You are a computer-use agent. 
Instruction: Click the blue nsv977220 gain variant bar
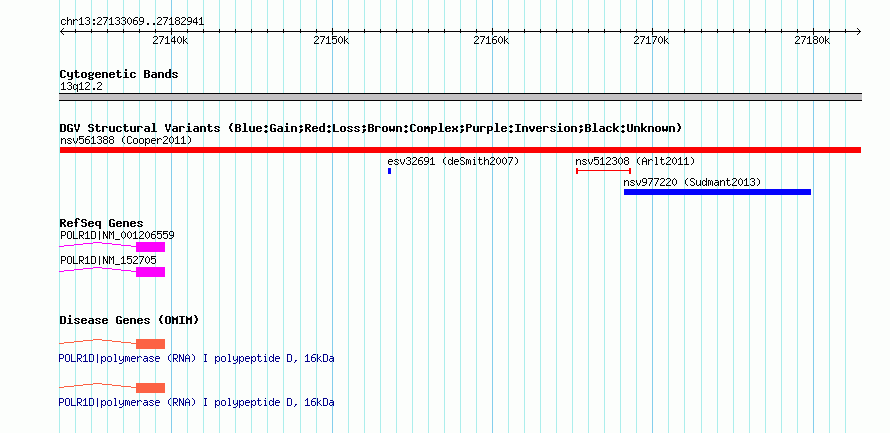(717, 192)
